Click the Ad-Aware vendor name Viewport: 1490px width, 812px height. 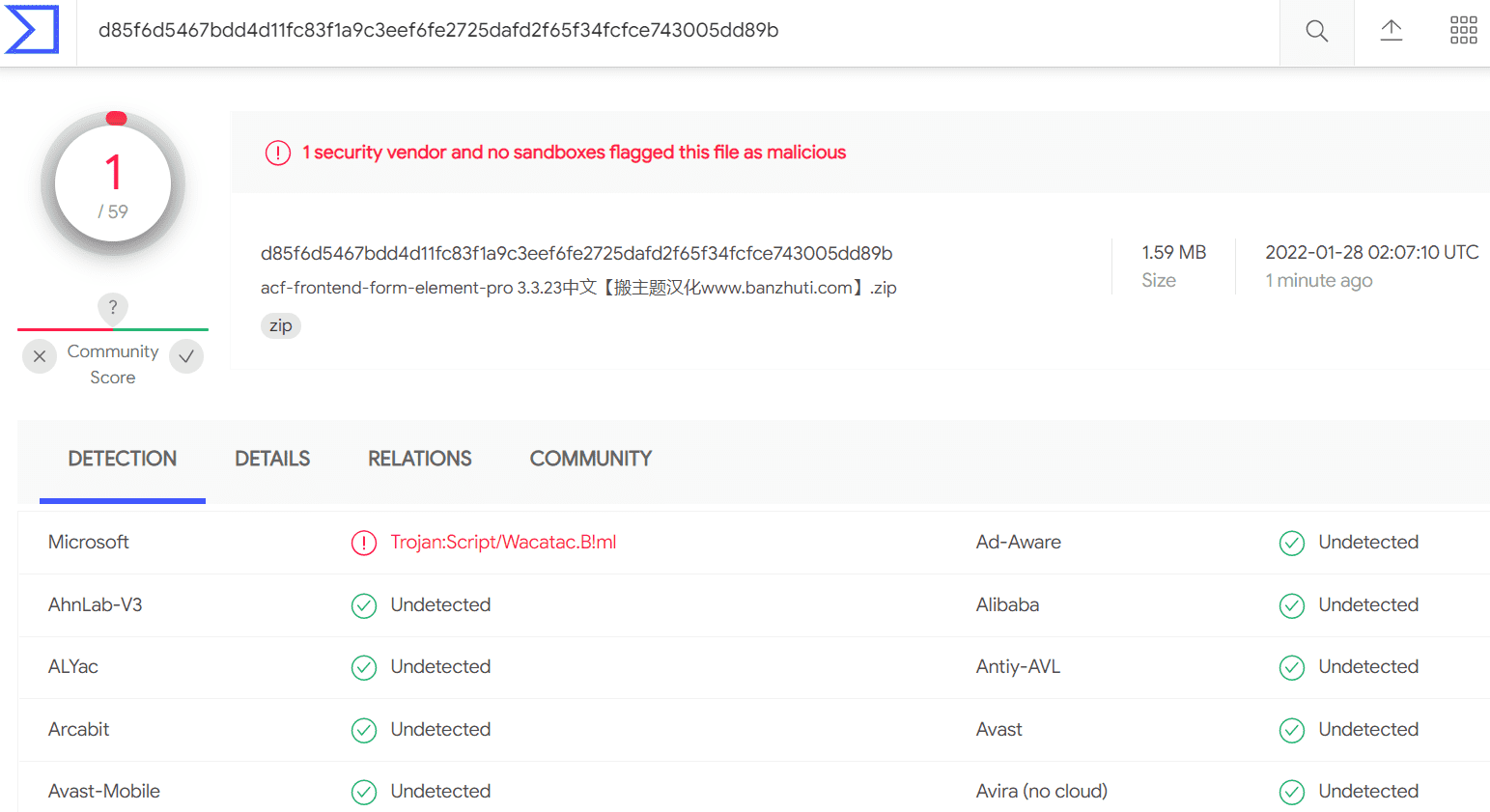pos(1019,542)
